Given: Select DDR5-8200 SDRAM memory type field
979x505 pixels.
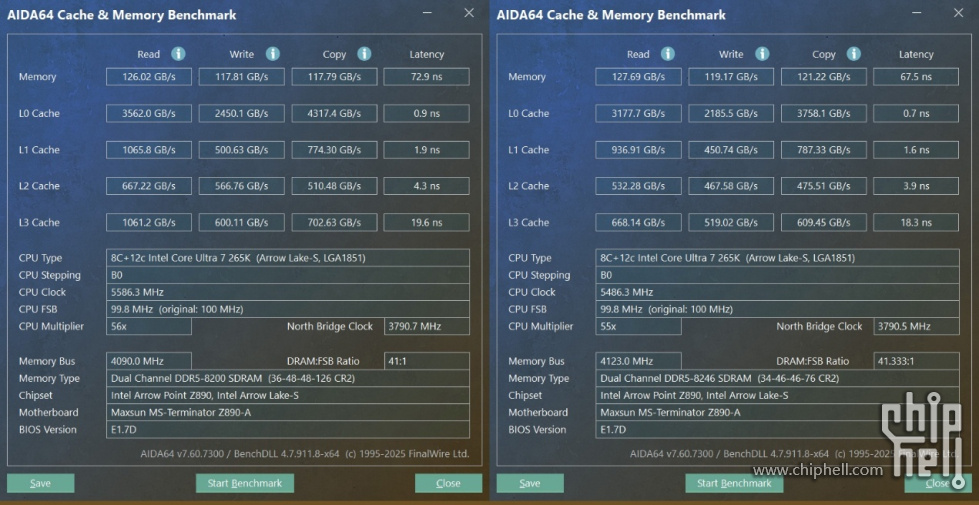Looking at the screenshot, I should point(288,378).
